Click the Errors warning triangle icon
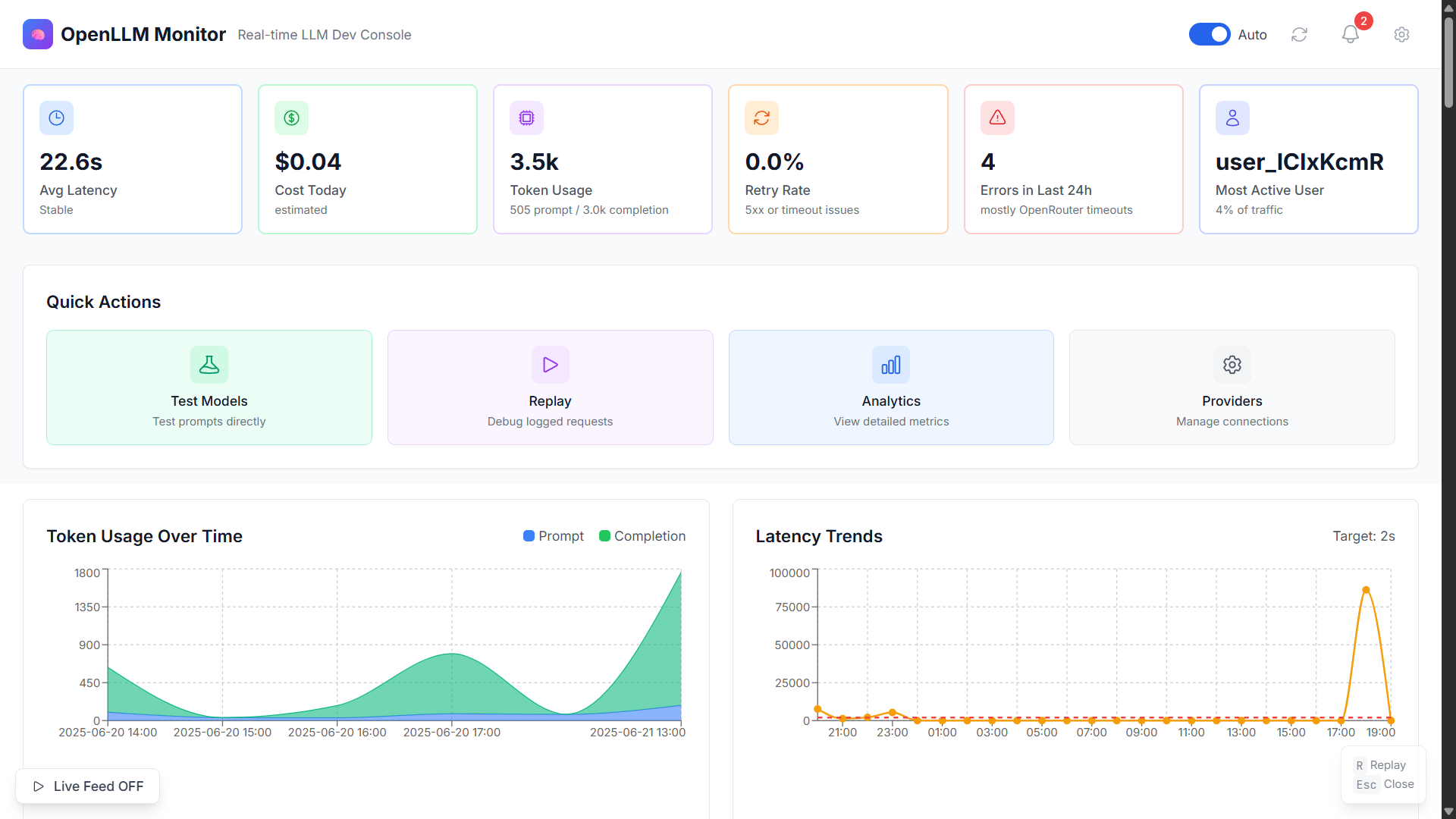 [997, 118]
